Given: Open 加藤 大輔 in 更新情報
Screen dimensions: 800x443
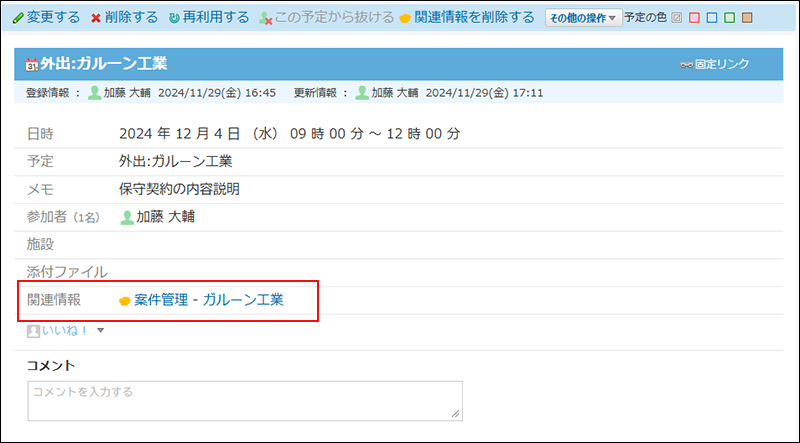Looking at the screenshot, I should [x=394, y=93].
